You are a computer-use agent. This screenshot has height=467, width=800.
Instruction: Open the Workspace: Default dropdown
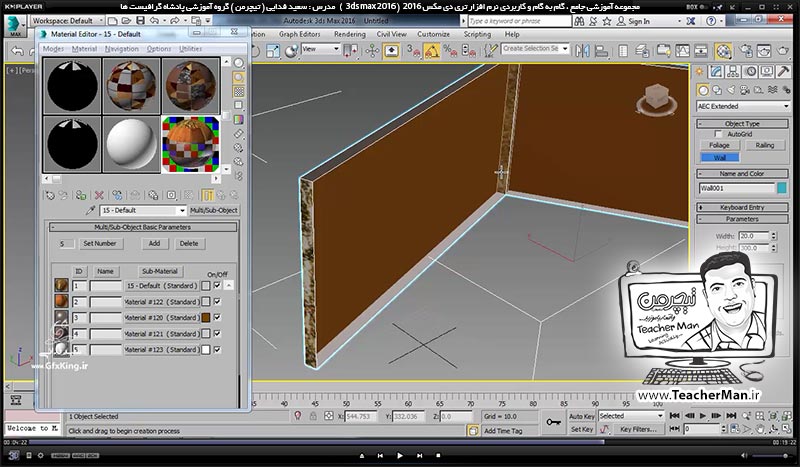tap(67, 21)
